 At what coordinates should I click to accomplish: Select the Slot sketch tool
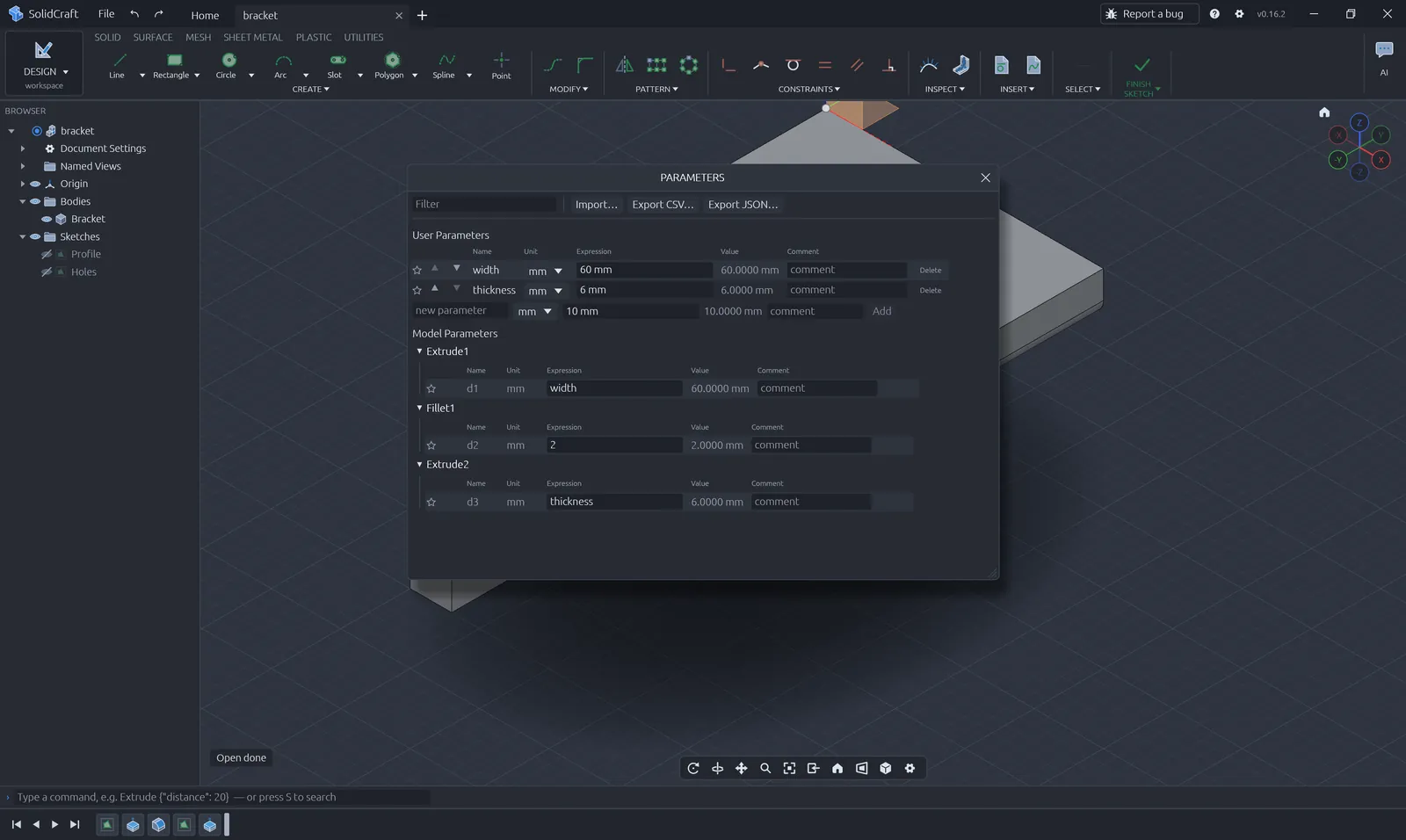tap(336, 65)
